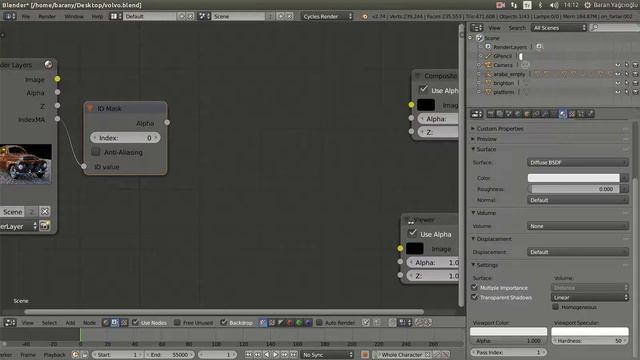Jump to the first frame button
This screenshot has width=640, height=360.
249,355
